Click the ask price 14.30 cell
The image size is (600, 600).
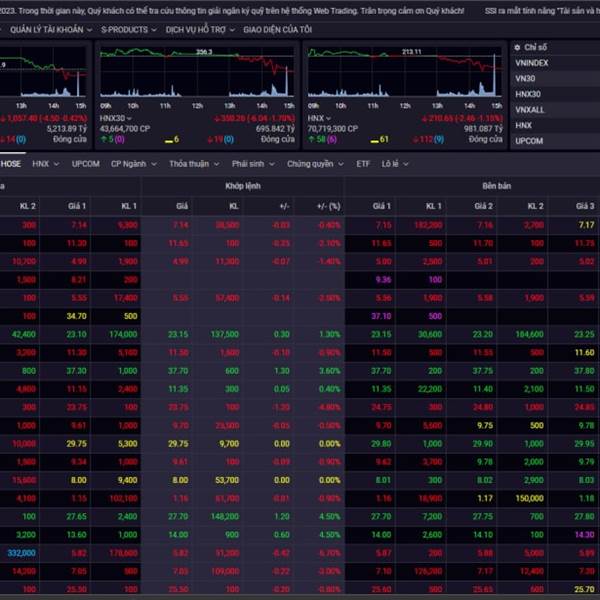point(585,535)
